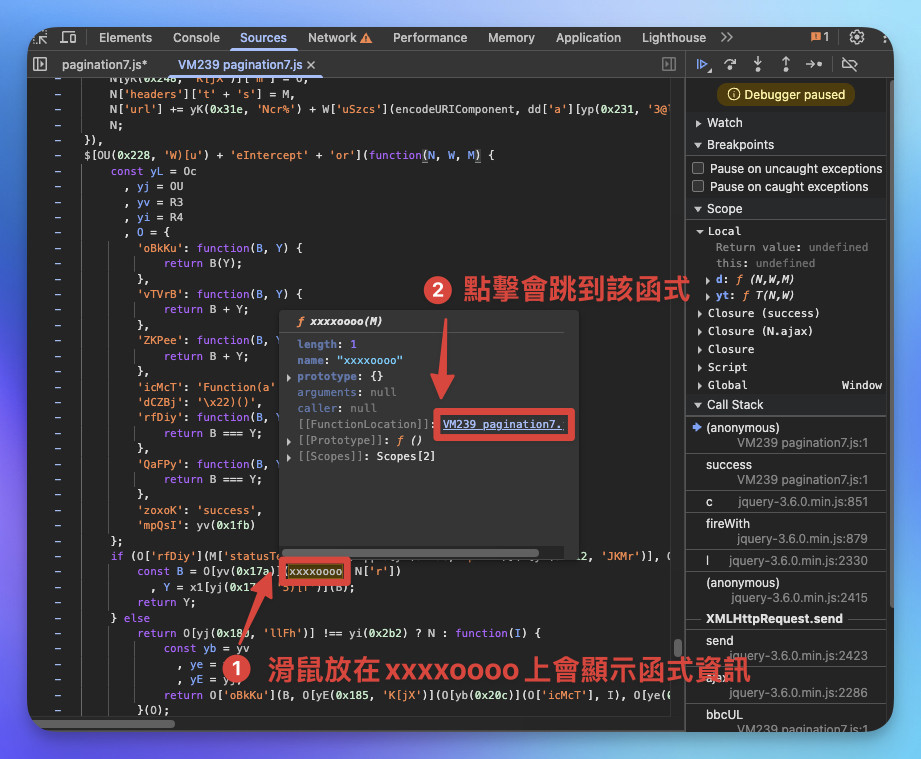Select the success call stack frame
This screenshot has height=759, width=921.
(786, 472)
